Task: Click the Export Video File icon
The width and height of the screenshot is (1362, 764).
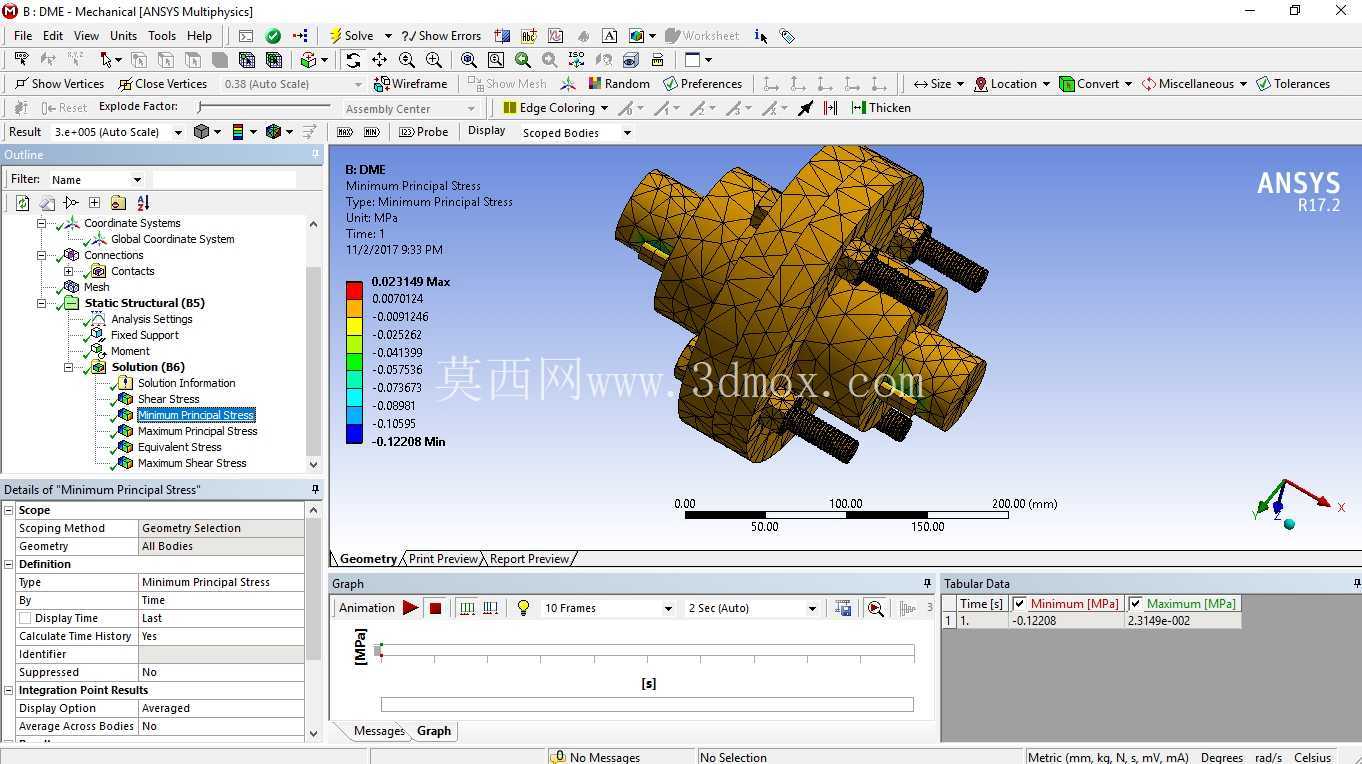Action: (844, 608)
